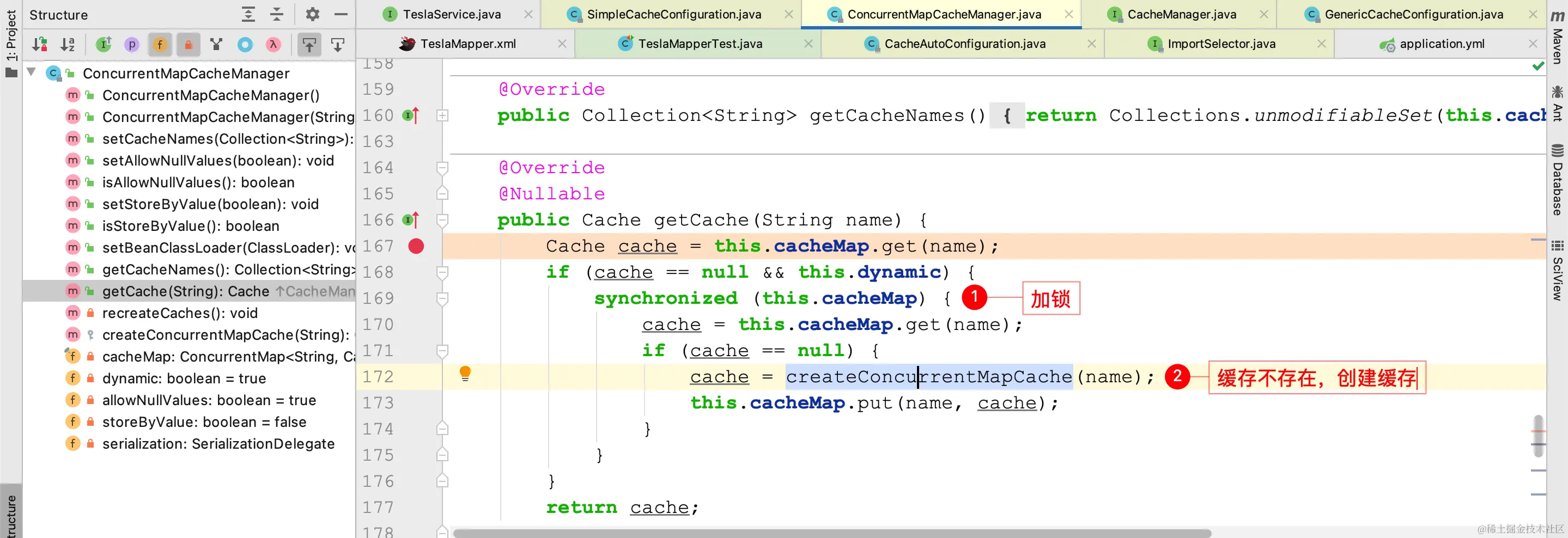1568x538 pixels.
Task: Toggle Sort Alphabetically in Structure toolbar
Action: [68, 45]
